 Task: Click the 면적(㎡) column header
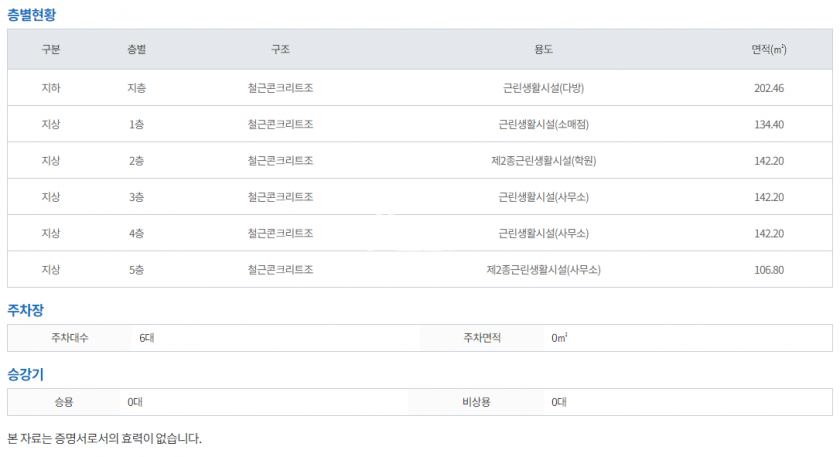click(x=768, y=49)
